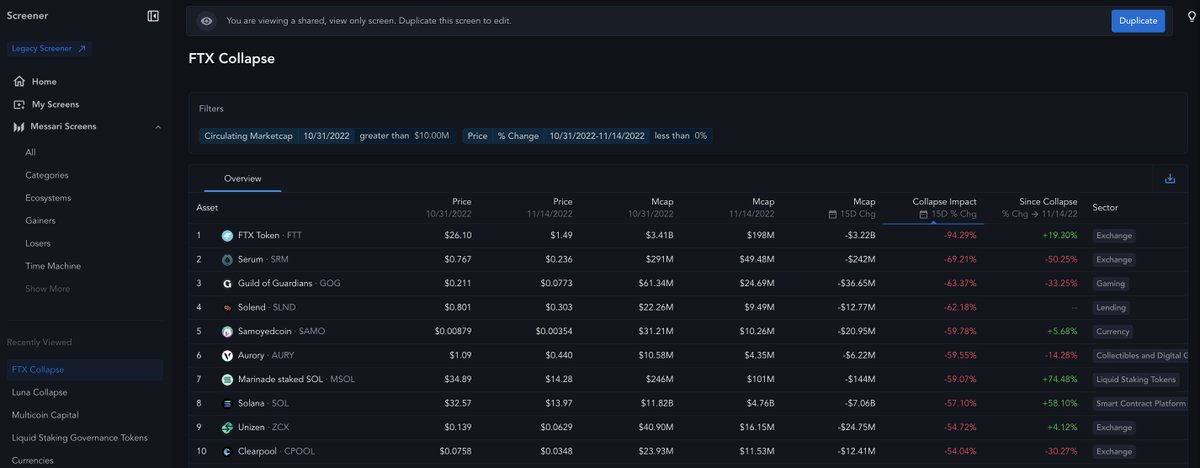Select Losers in sidebar

click(38, 243)
